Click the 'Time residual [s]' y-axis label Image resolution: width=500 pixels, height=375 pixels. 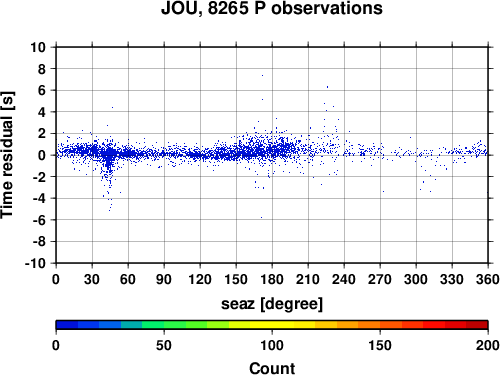pos(7,155)
